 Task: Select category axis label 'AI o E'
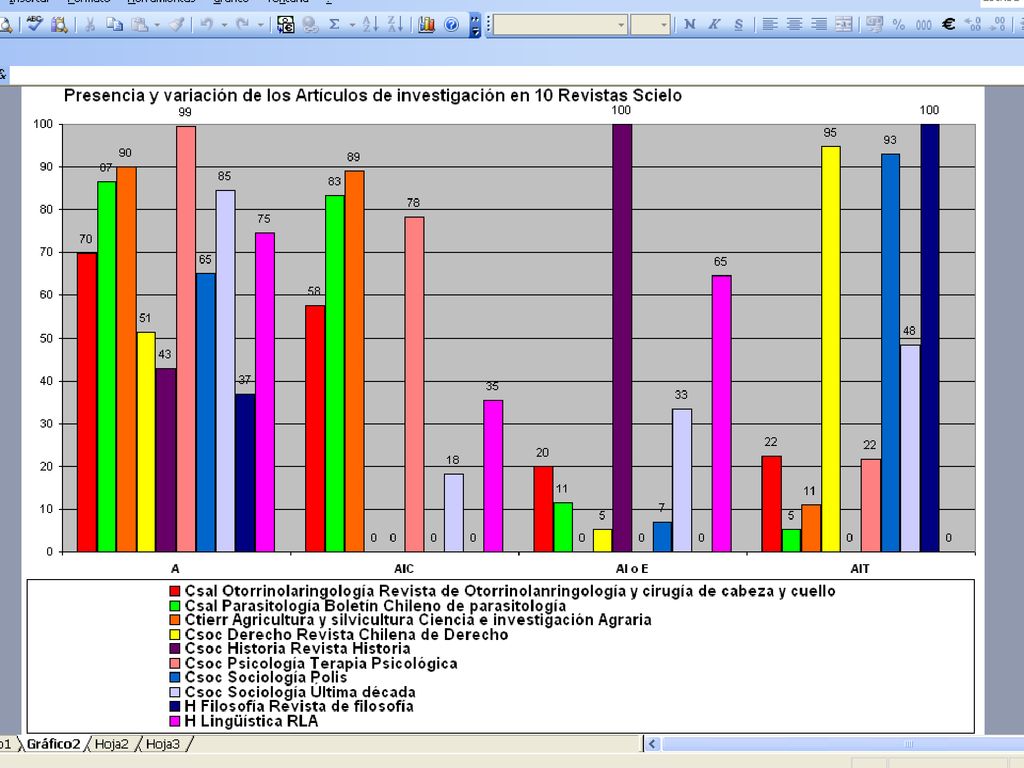[632, 569]
